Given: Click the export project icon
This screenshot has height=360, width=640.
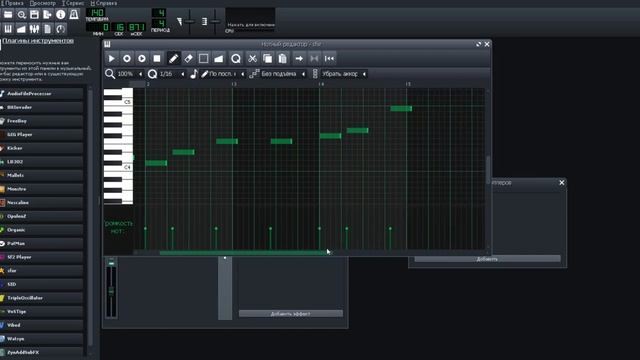Looking at the screenshot, I should pyautogui.click(x=47, y=15).
